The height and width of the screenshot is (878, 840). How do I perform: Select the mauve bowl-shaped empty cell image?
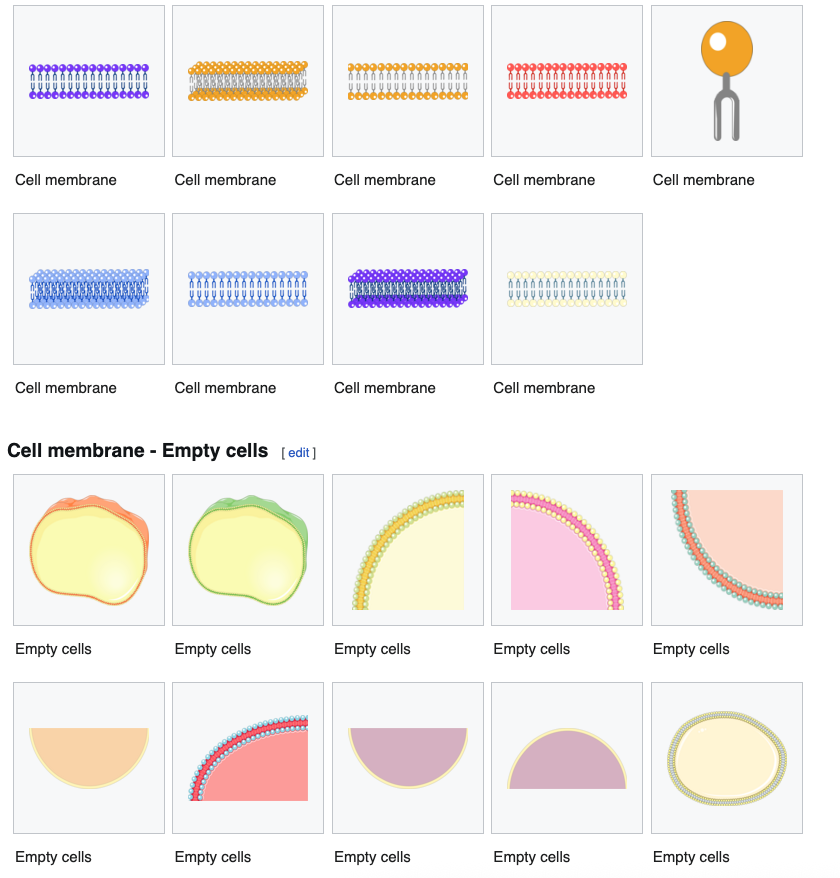408,758
